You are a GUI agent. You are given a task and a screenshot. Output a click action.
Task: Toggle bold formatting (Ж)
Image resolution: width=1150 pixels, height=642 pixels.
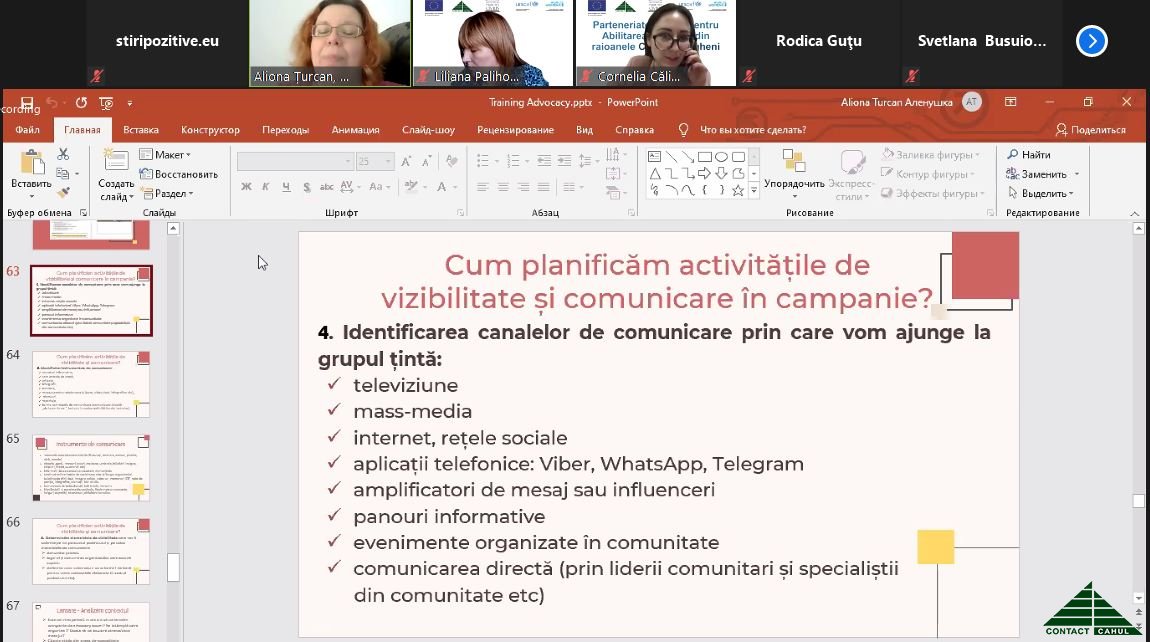click(246, 186)
